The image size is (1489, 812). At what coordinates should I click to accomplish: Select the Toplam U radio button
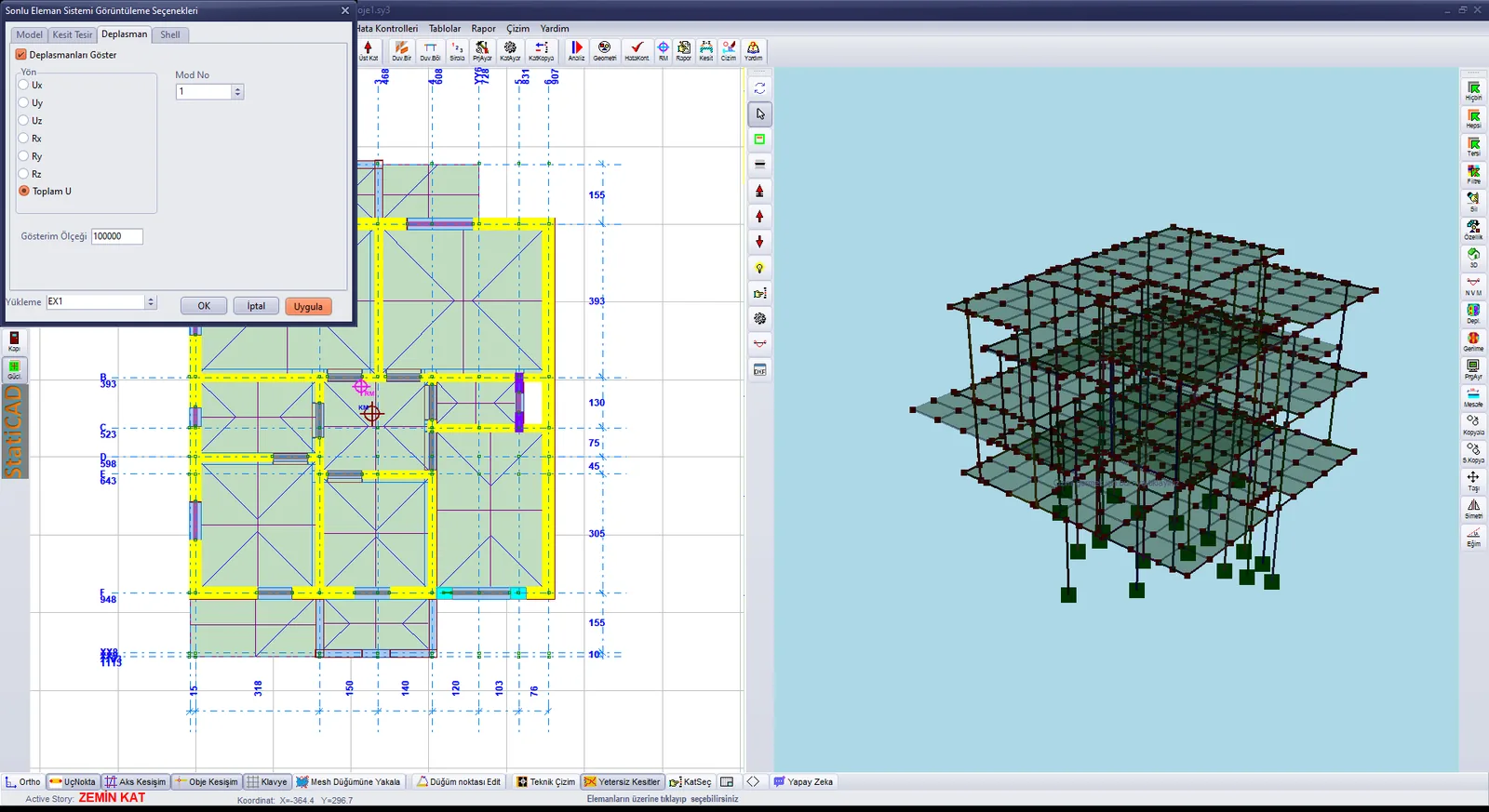click(24, 191)
